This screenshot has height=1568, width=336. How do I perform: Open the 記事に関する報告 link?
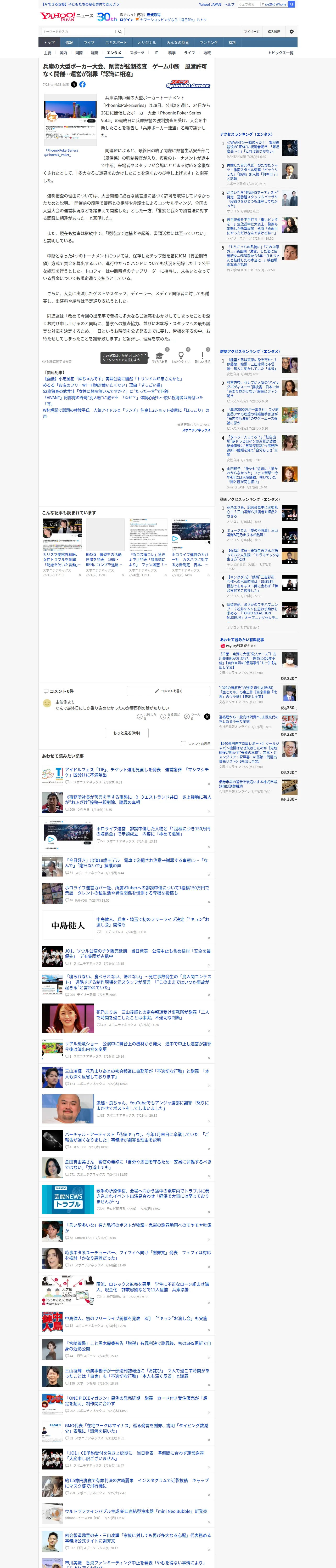pos(57,362)
